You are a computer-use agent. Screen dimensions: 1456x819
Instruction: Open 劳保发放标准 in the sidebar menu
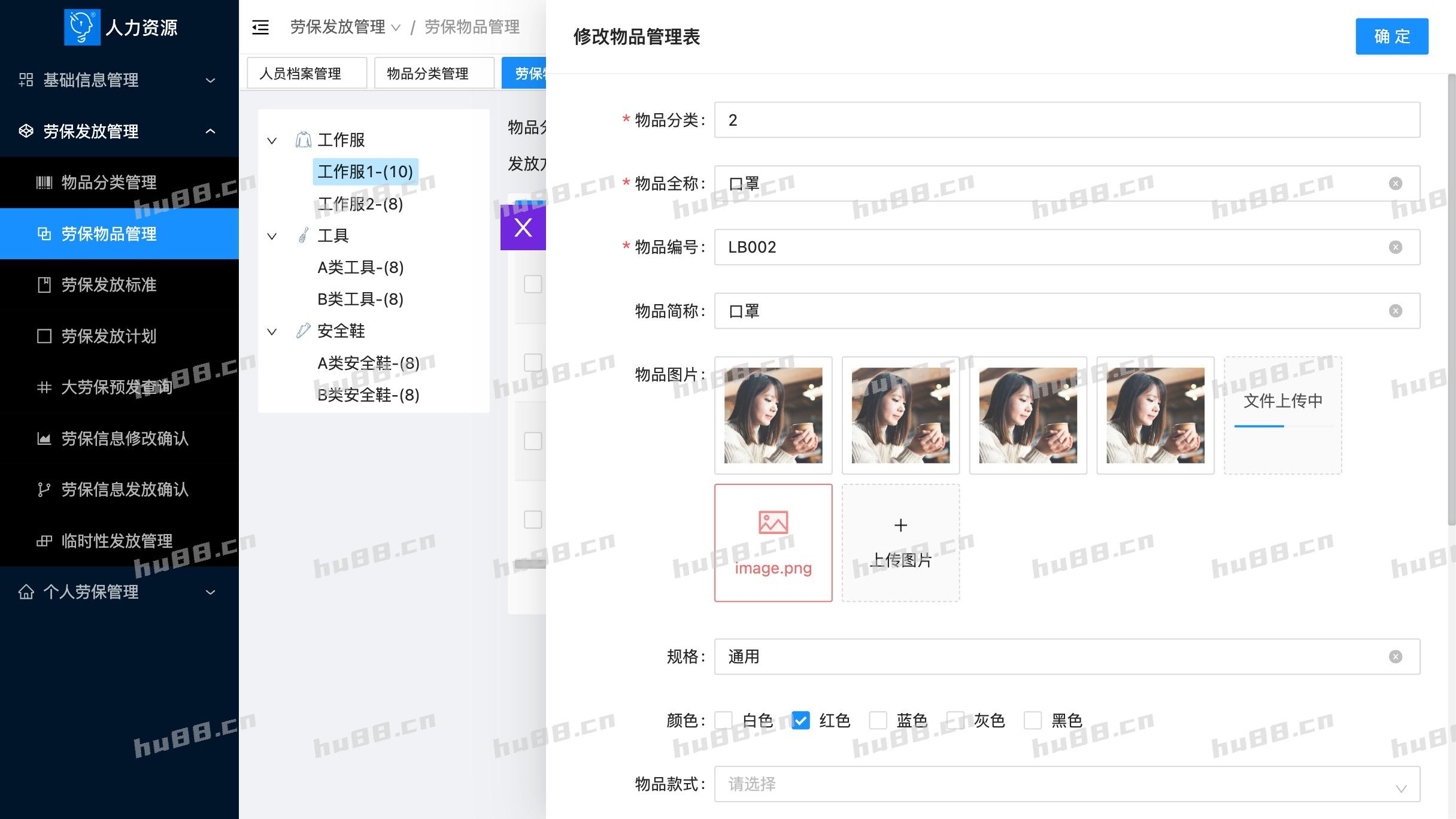(x=109, y=285)
